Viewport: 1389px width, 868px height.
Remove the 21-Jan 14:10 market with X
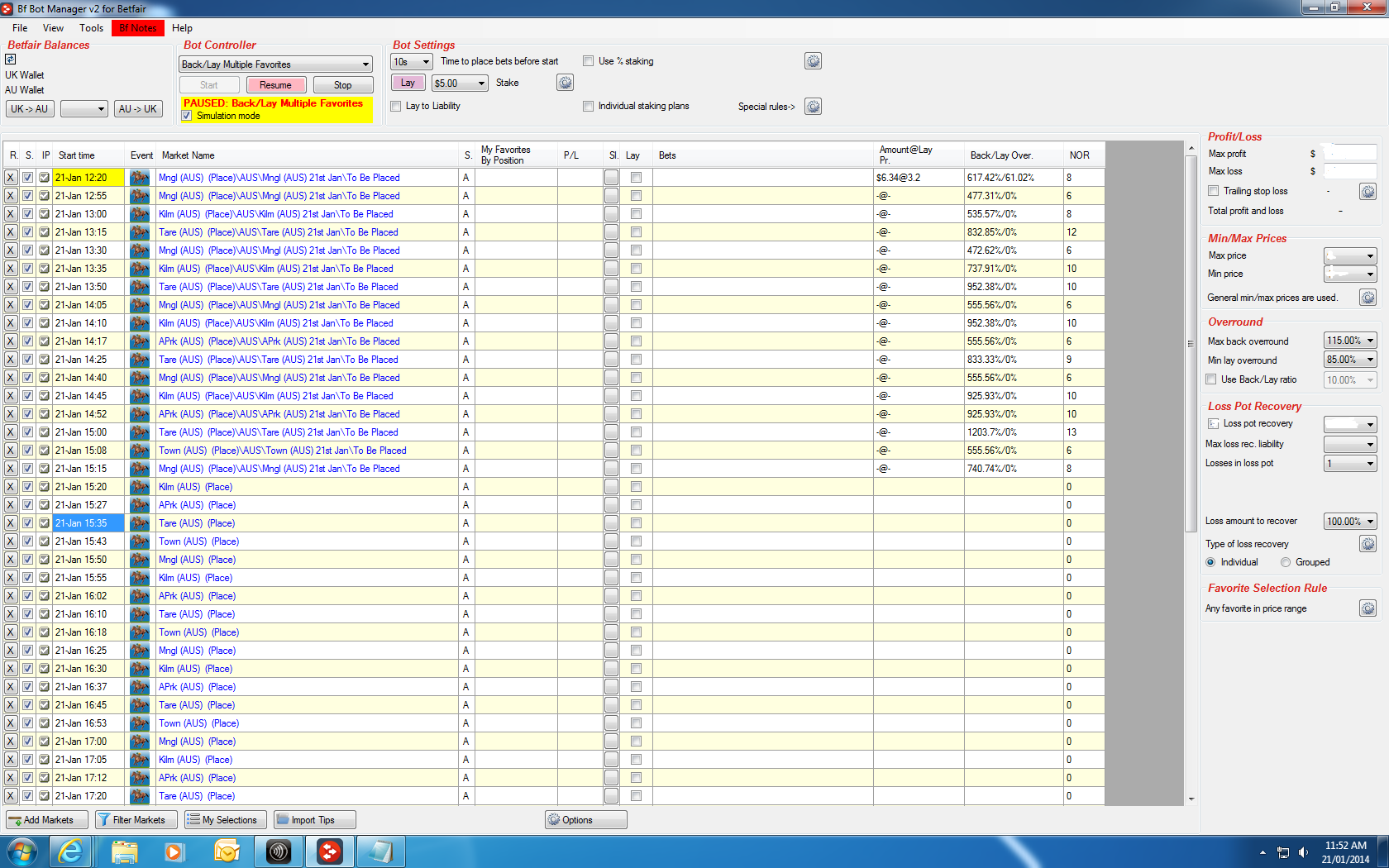tap(11, 323)
